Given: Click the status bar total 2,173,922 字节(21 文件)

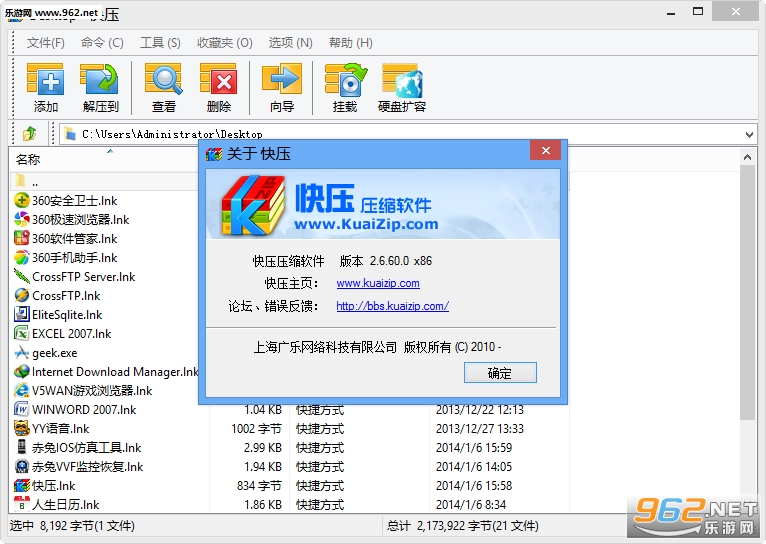Looking at the screenshot, I should (x=463, y=526).
